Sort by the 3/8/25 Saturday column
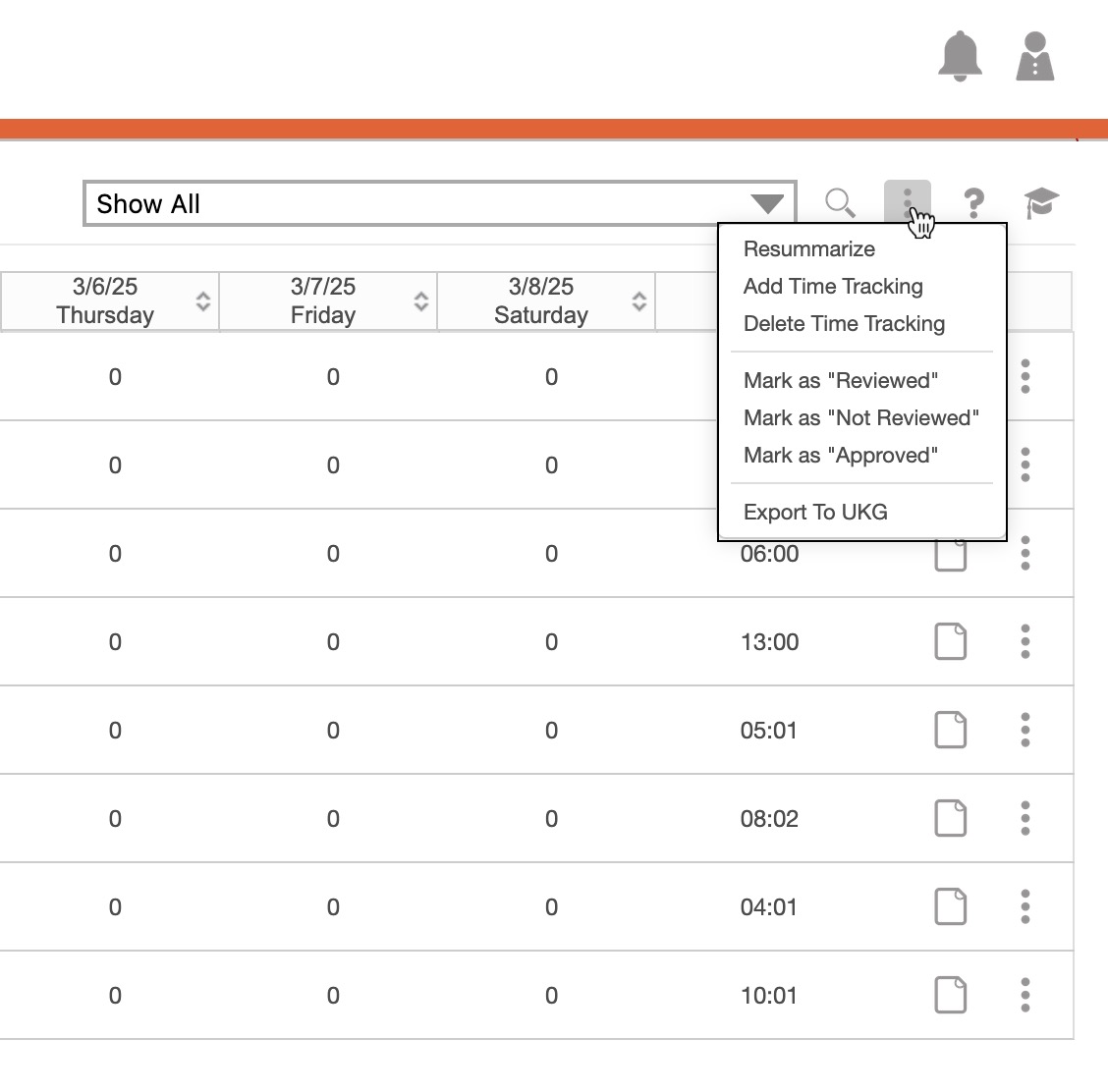The image size is (1108, 1092). [639, 301]
